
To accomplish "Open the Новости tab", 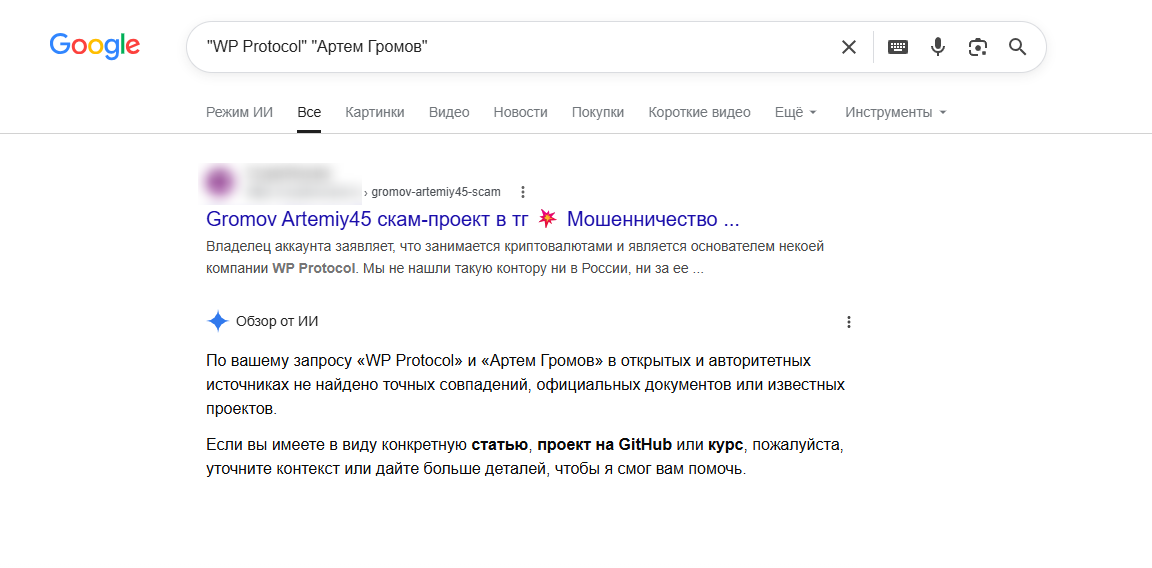I will 521,112.
